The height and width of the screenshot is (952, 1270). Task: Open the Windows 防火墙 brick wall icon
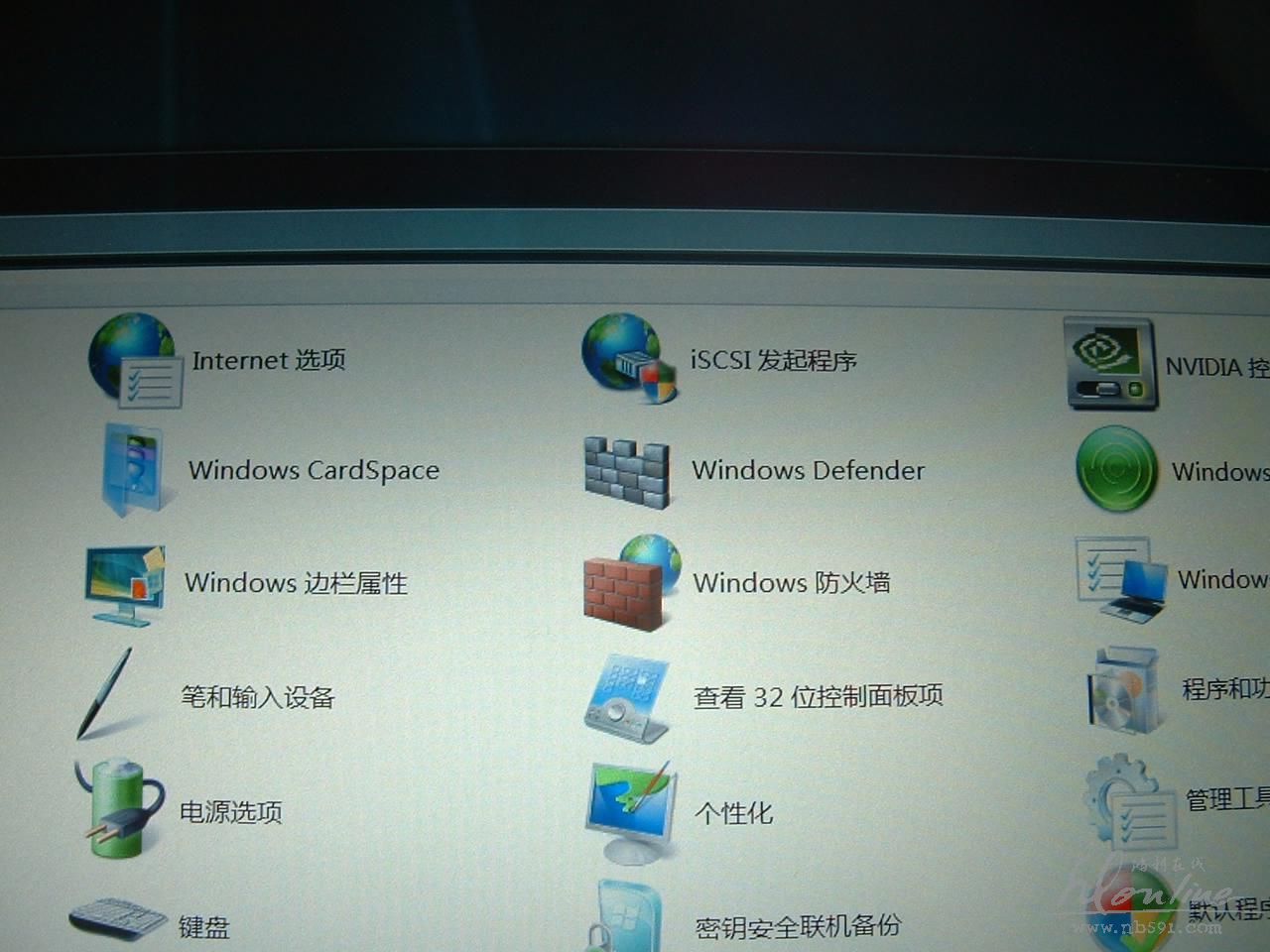[x=632, y=583]
